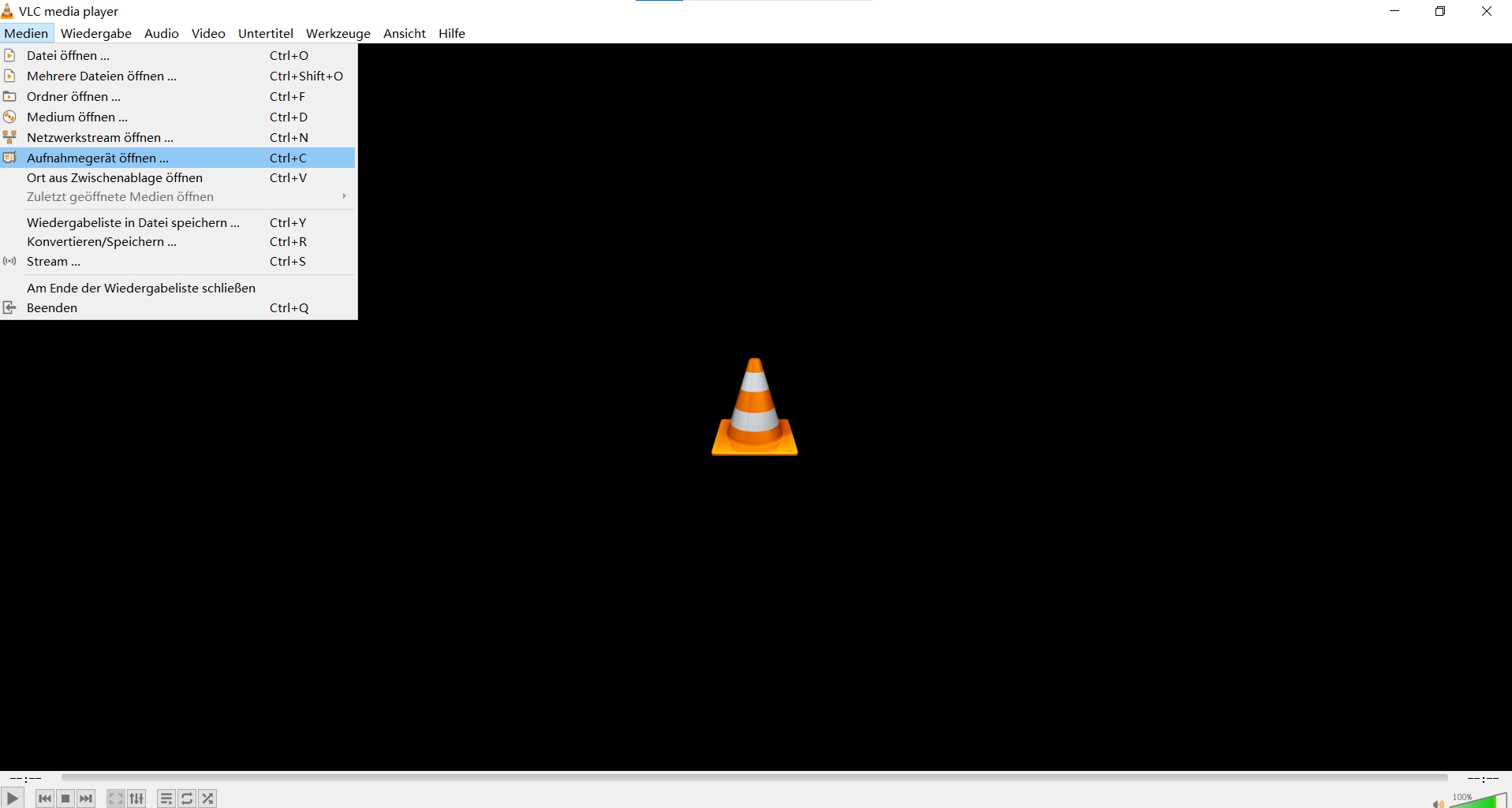Open the Audio menu
1512x808 pixels.
162,33
